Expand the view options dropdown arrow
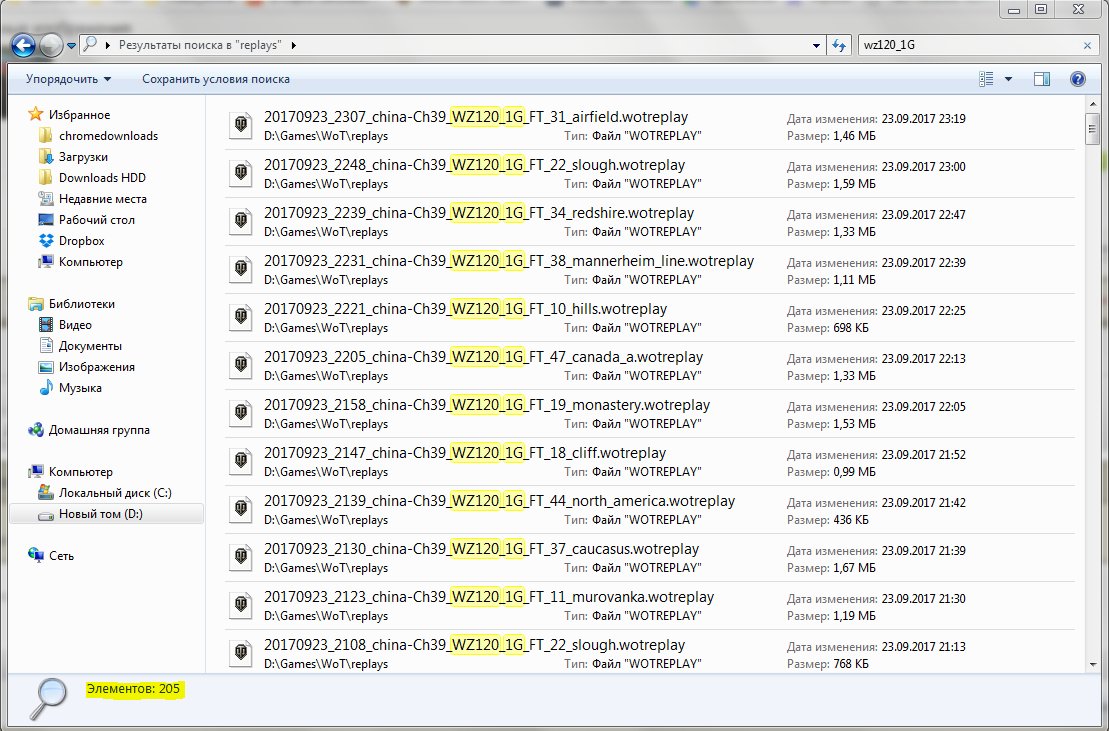 click(1009, 79)
